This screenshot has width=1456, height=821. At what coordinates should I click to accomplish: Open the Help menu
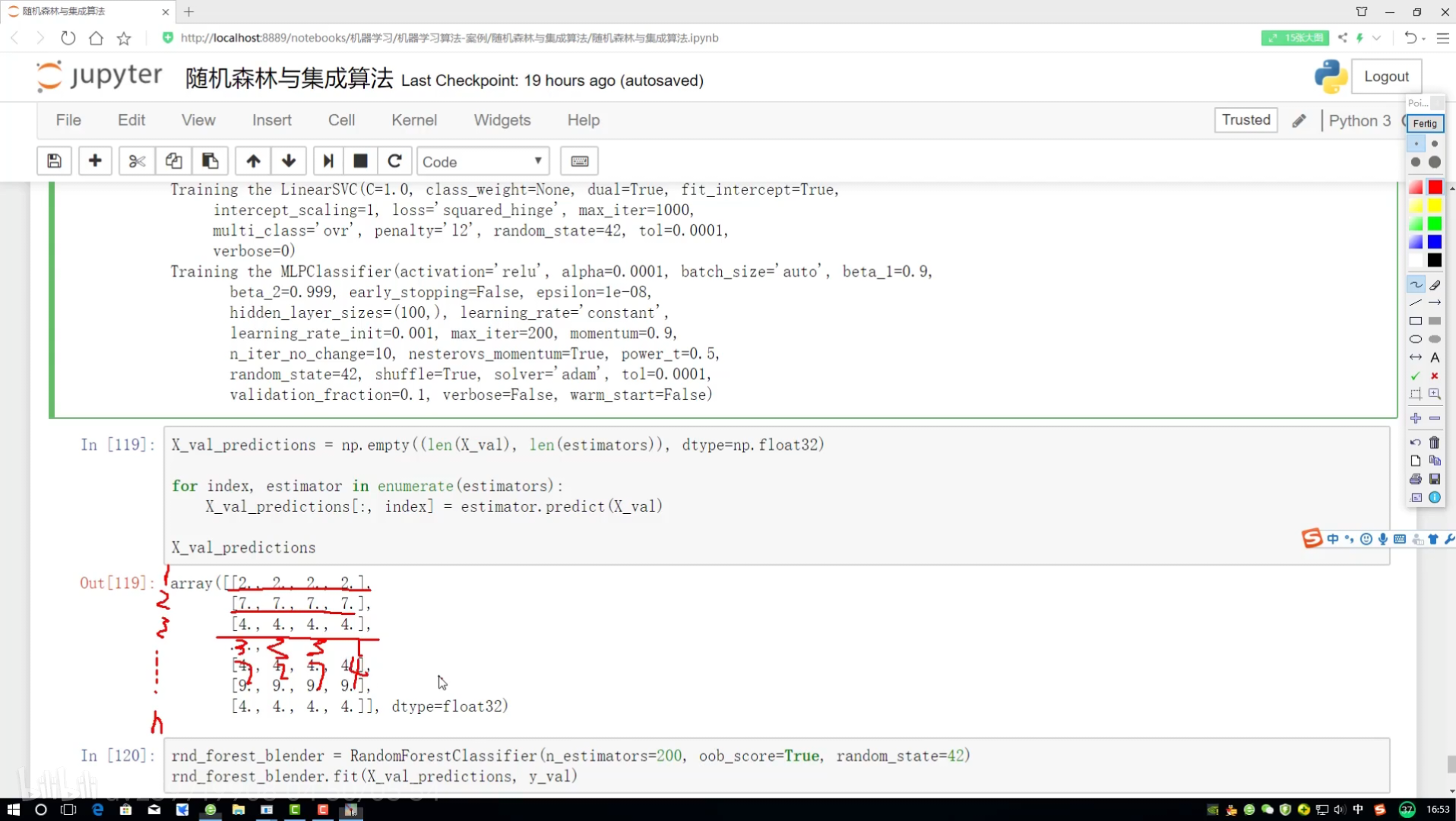(584, 120)
